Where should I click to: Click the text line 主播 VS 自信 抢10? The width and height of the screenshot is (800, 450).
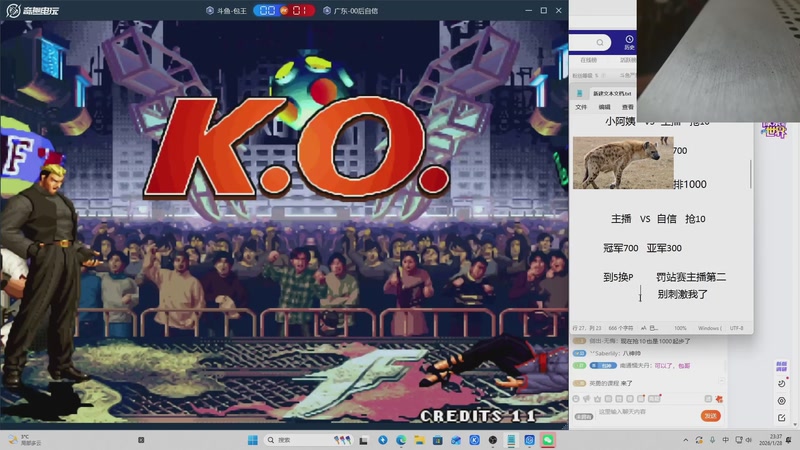[x=658, y=219]
